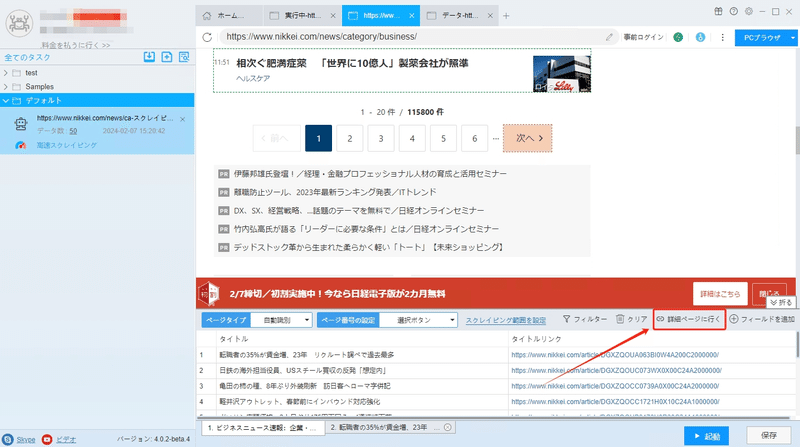Open the 選択ボタン page number dropdown
Image resolution: width=800 pixels, height=447 pixels.
click(418, 320)
